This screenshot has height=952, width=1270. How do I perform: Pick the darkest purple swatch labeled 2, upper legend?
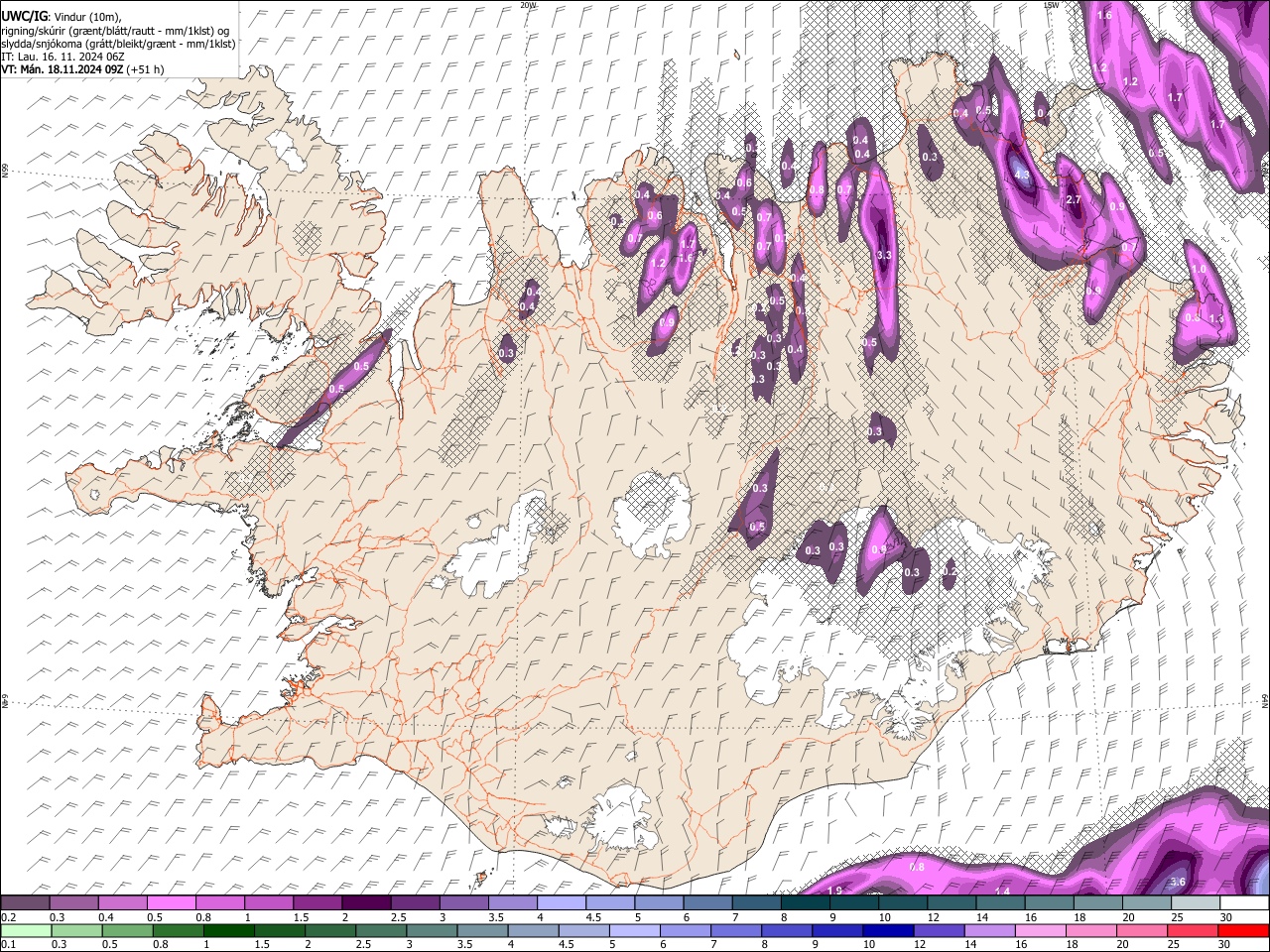tap(366, 903)
